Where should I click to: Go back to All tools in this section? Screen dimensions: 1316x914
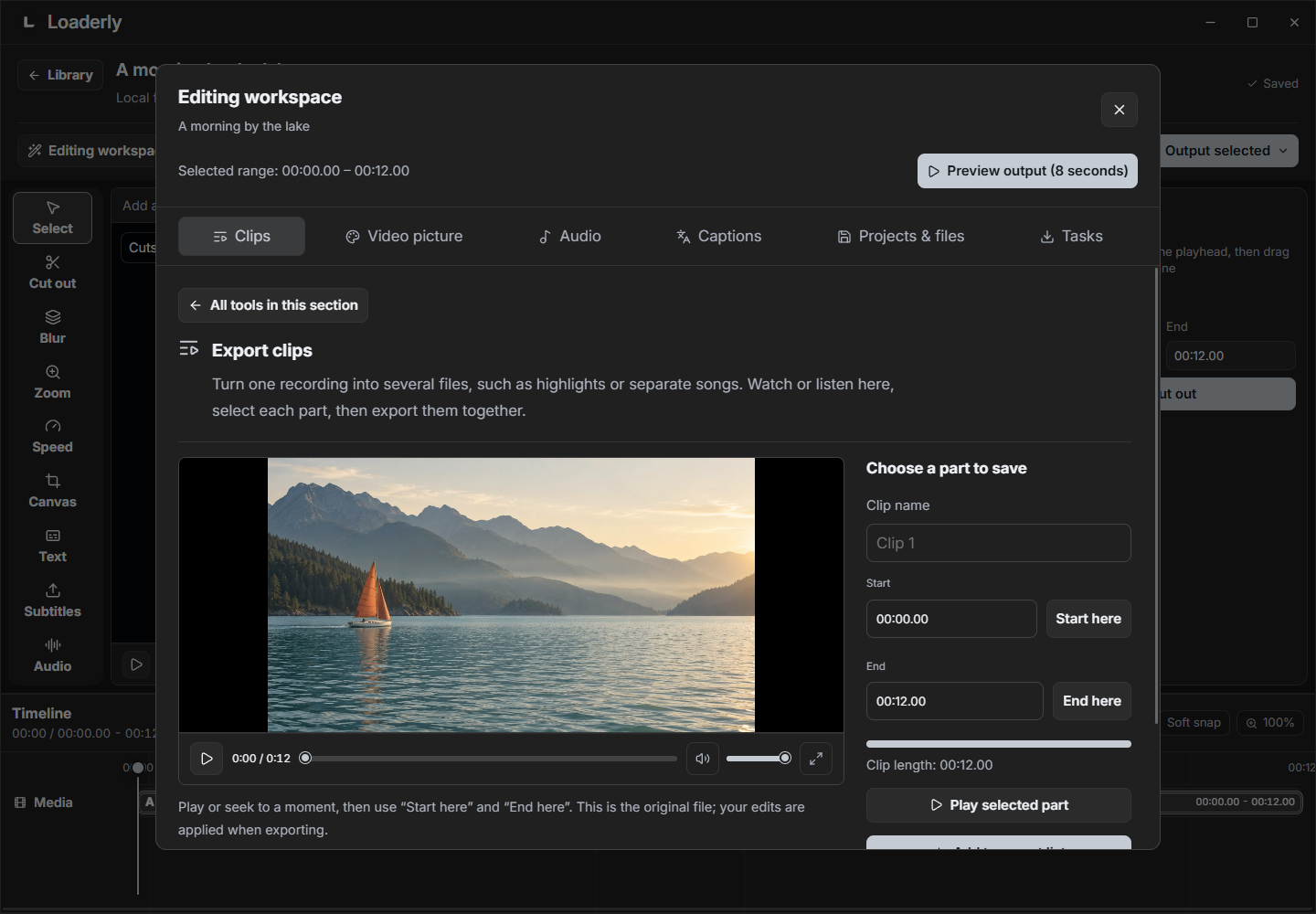(273, 305)
